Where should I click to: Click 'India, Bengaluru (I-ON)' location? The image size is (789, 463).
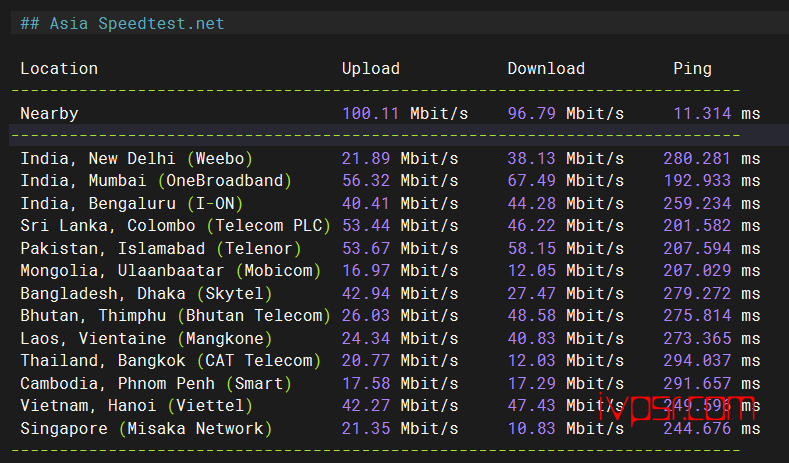coord(132,203)
